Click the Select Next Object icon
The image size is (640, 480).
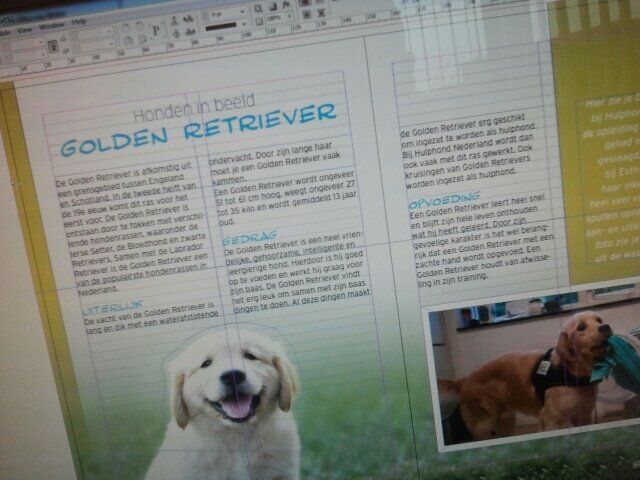189,32
